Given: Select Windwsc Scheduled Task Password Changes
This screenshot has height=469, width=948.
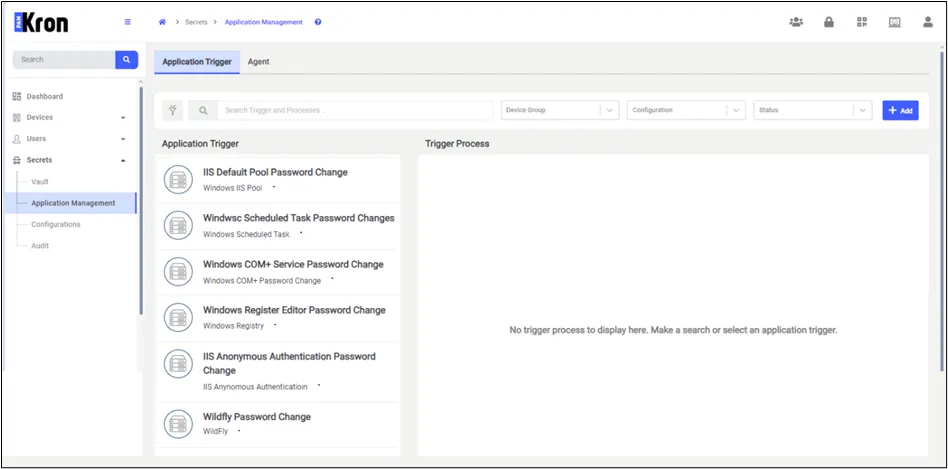Looking at the screenshot, I should (x=299, y=218).
